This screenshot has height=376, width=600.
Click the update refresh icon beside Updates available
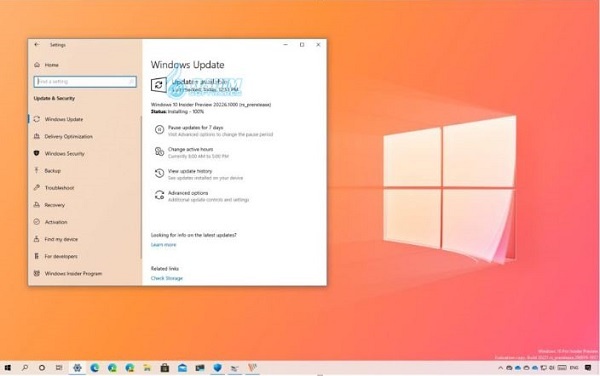[158, 85]
